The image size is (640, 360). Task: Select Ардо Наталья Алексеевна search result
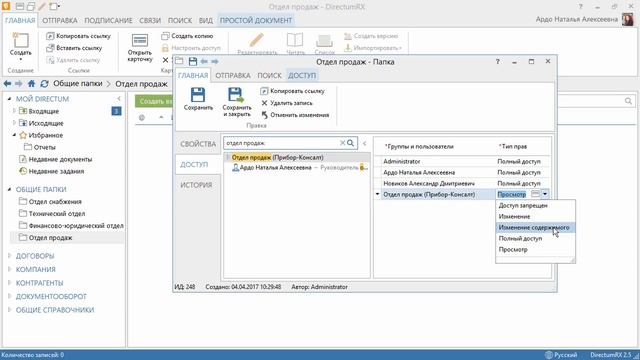coord(297,168)
